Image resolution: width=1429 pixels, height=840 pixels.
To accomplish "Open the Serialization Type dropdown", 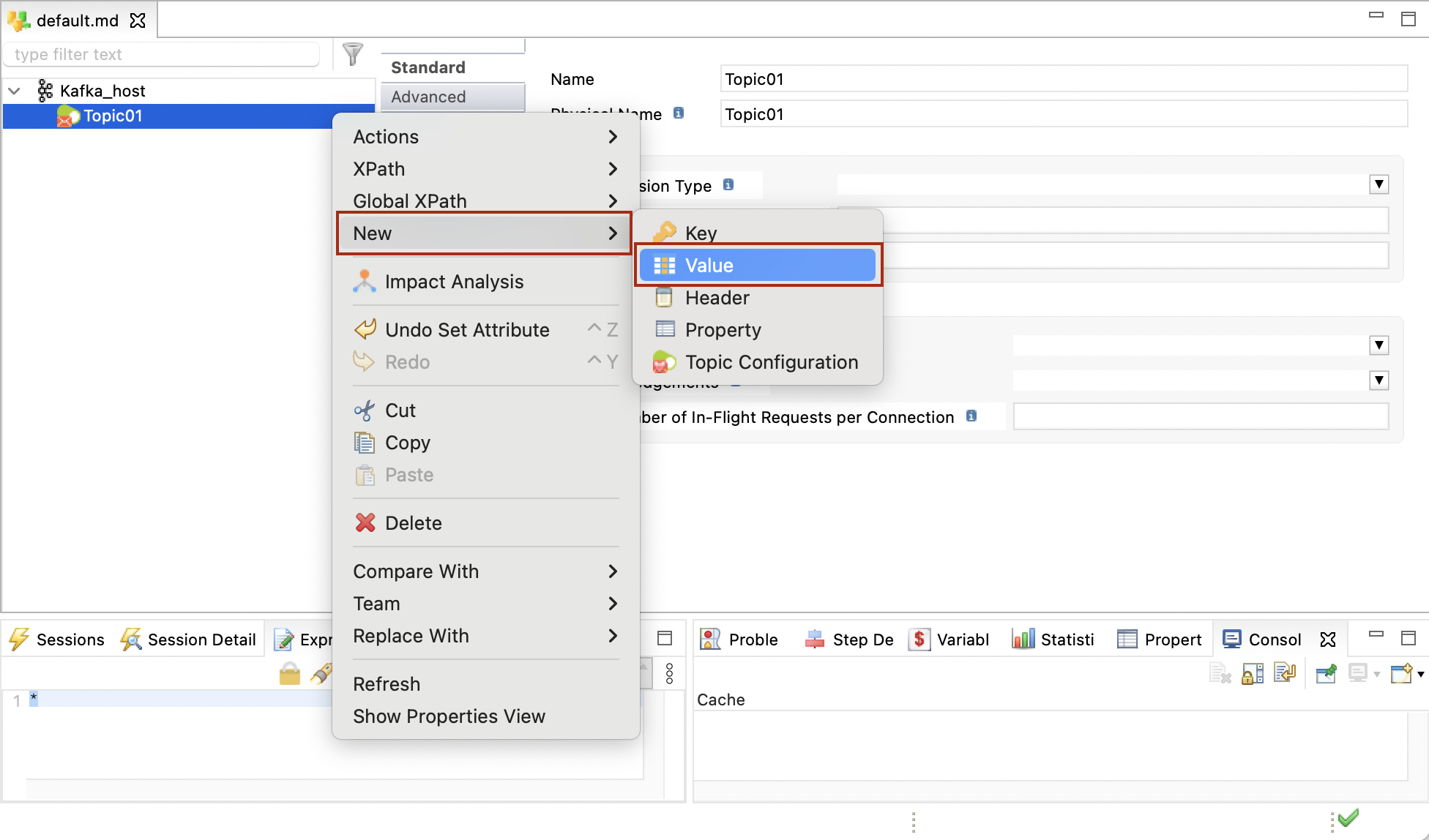I will point(1378,184).
